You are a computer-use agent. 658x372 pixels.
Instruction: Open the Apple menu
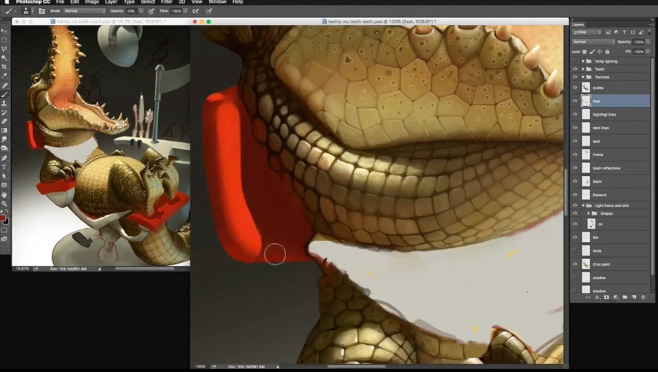(x=7, y=2)
